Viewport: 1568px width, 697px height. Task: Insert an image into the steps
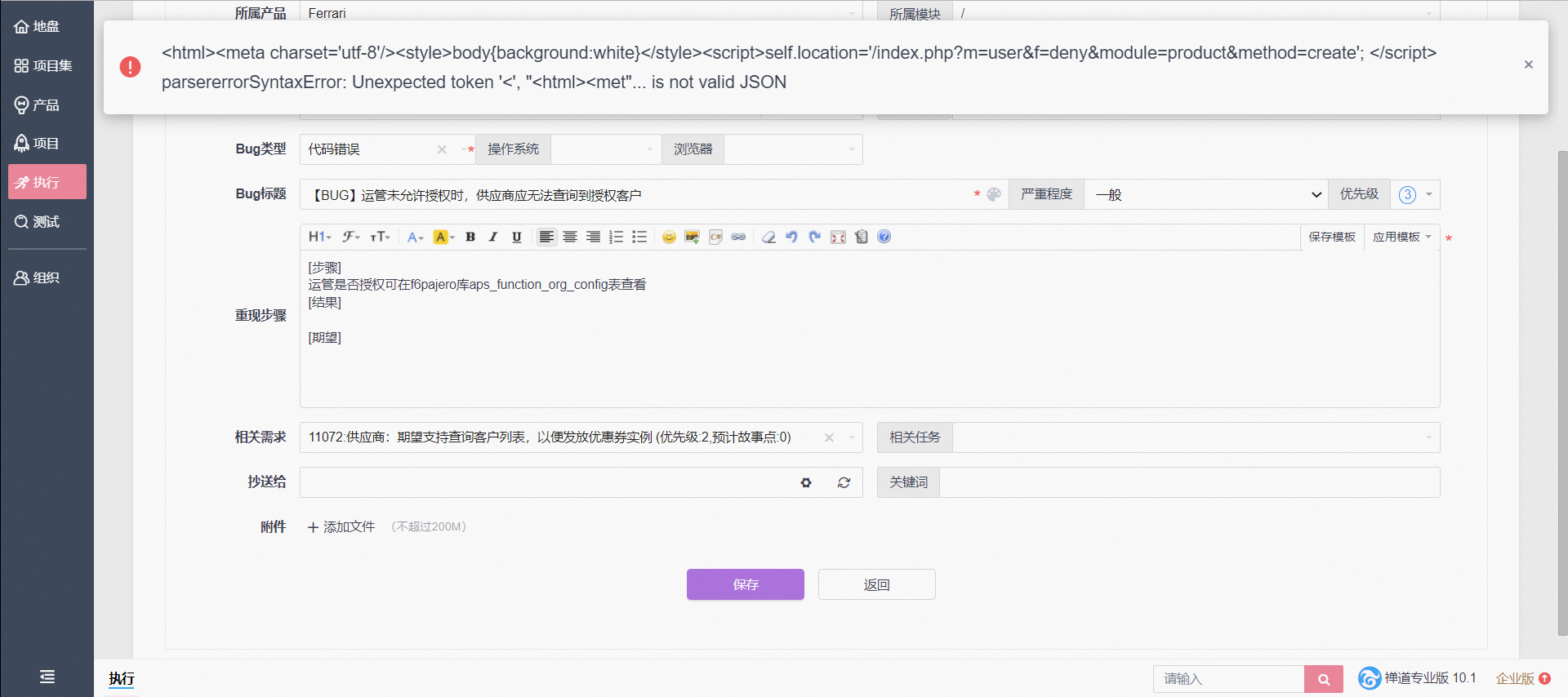coord(693,237)
